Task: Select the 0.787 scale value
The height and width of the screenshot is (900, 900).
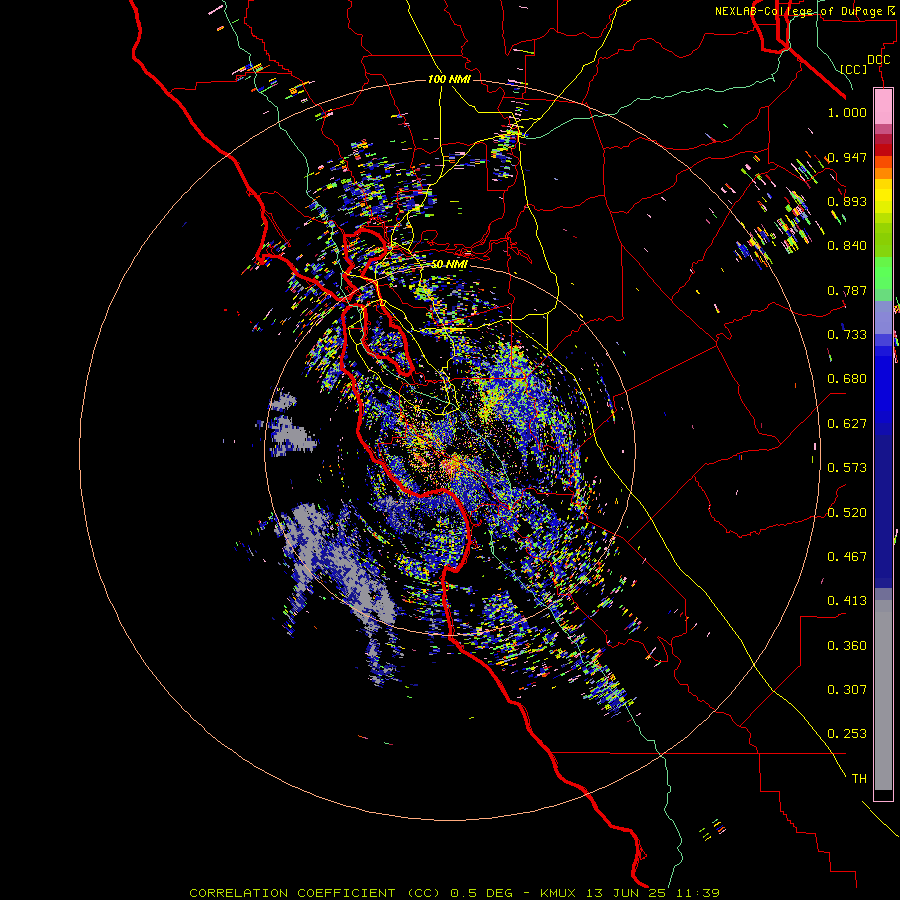Action: pyautogui.click(x=847, y=290)
